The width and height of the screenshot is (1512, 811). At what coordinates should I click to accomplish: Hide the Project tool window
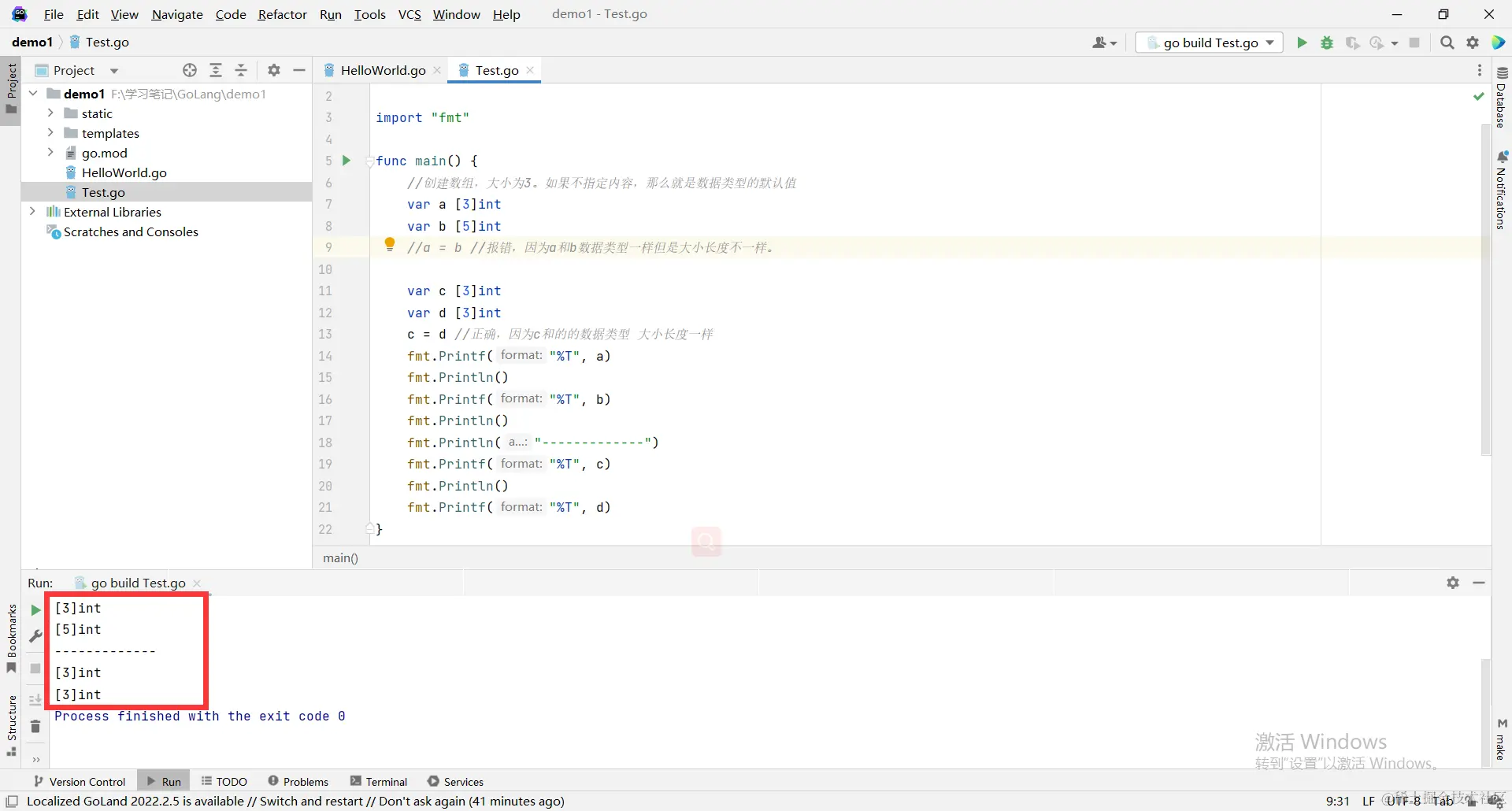click(x=299, y=70)
